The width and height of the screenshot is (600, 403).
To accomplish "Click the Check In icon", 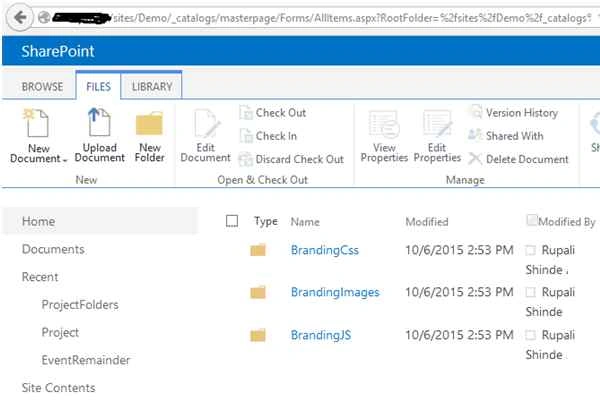I will click(246, 136).
